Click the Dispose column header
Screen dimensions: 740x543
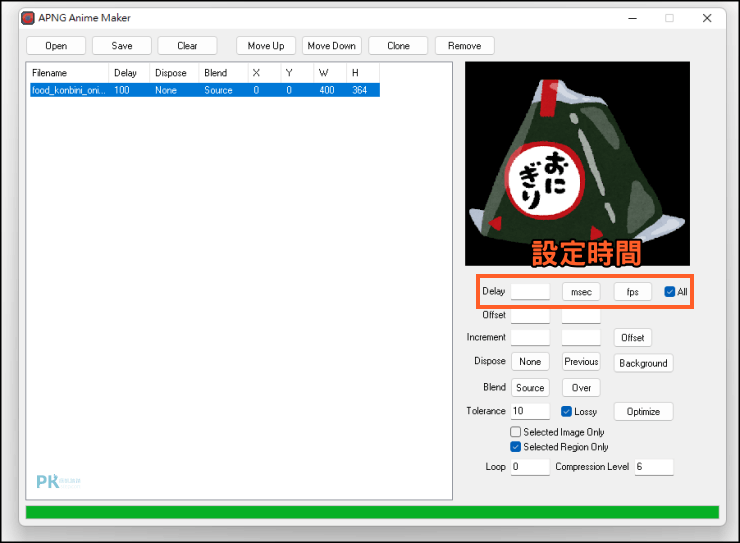click(x=174, y=73)
